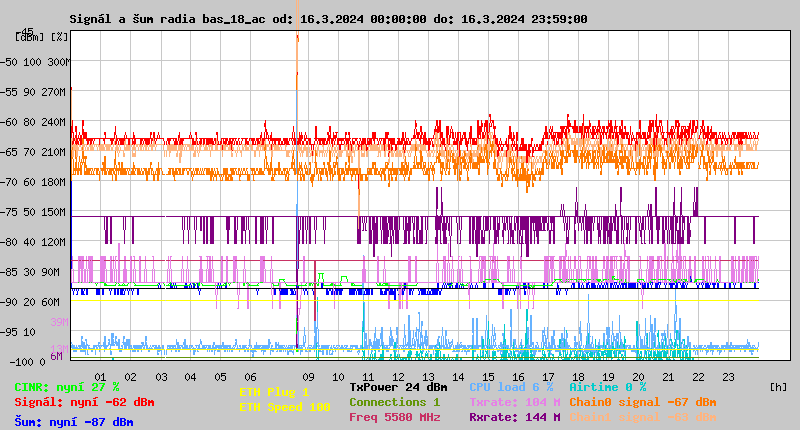Click the red Signál legend entry
Viewport: 800px width, 430px height.
[x=84, y=403]
